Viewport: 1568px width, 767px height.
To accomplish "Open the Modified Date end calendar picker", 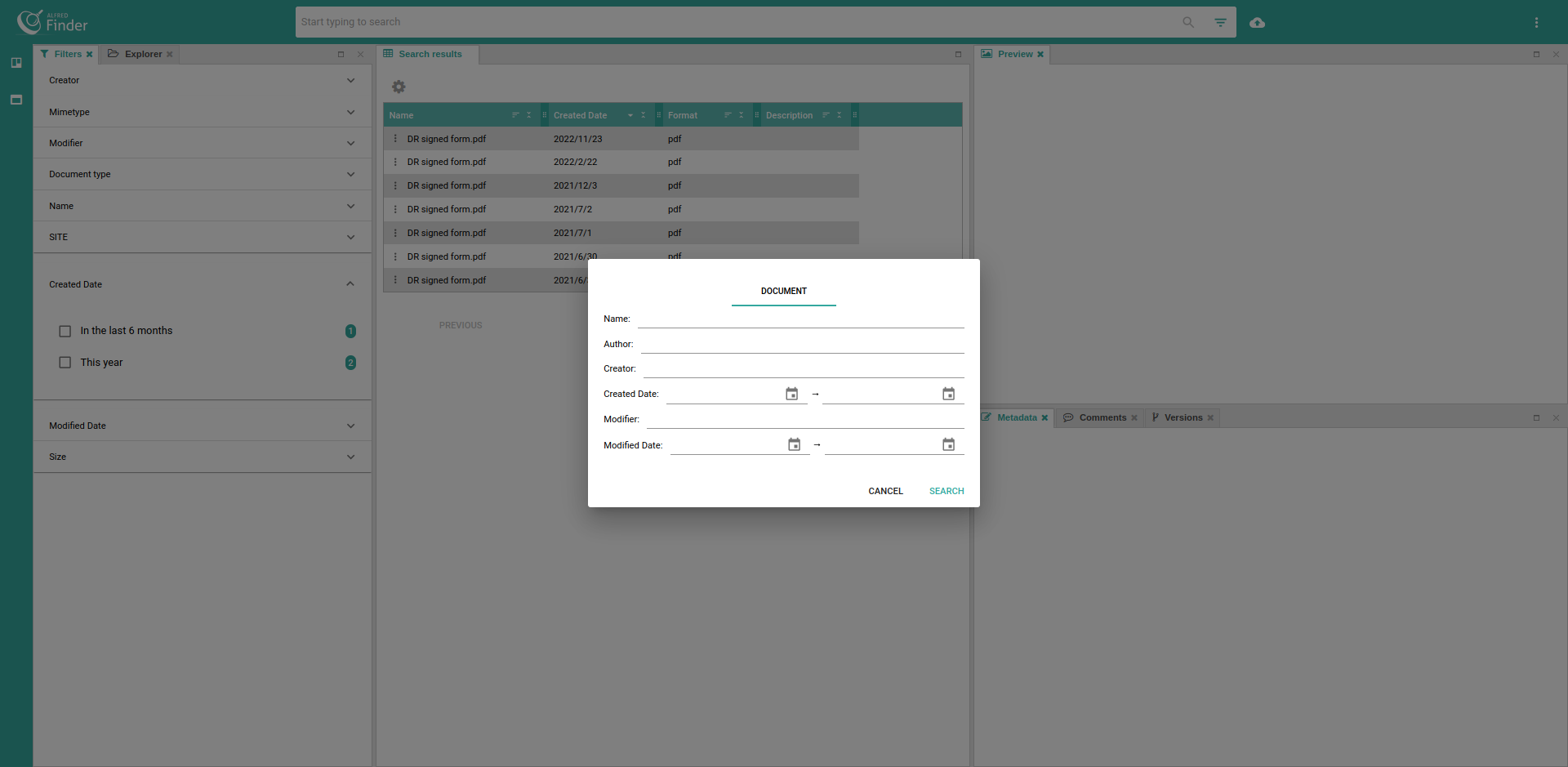I will point(948,444).
